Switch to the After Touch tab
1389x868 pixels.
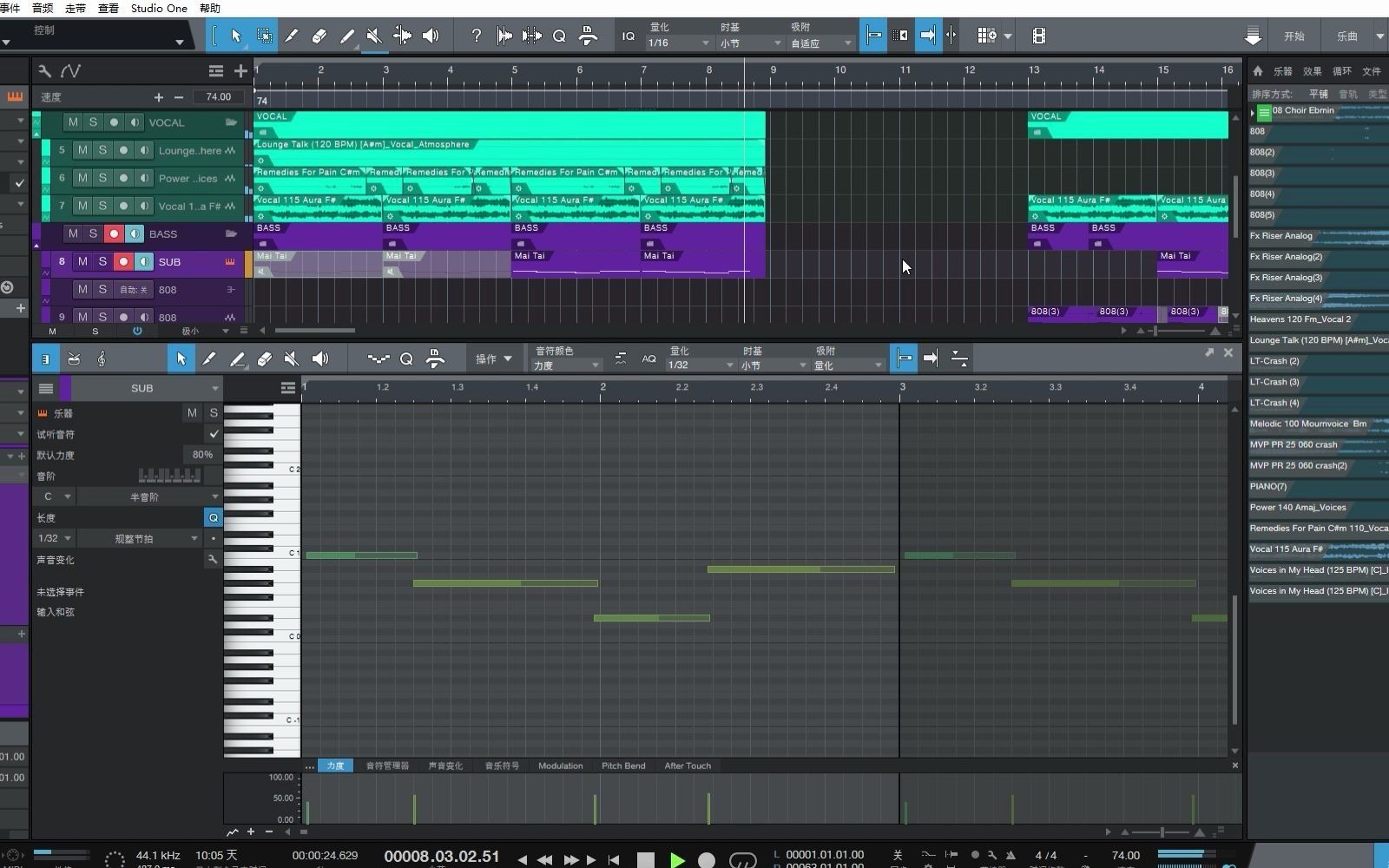pos(688,766)
